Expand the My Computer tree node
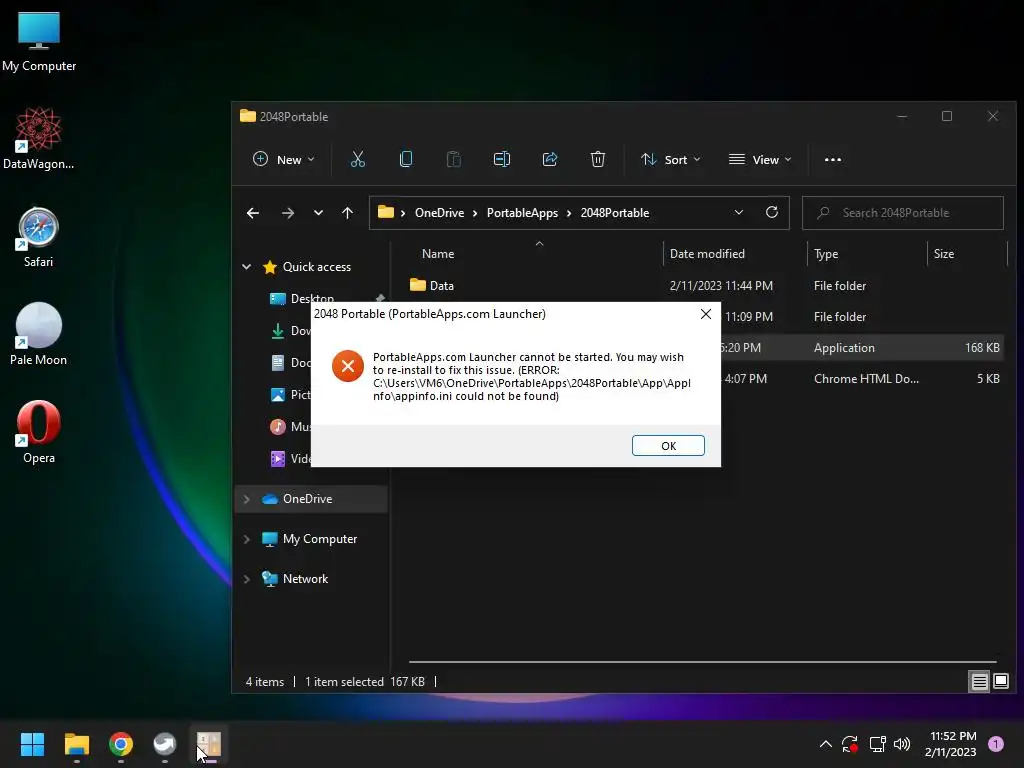 coord(247,539)
